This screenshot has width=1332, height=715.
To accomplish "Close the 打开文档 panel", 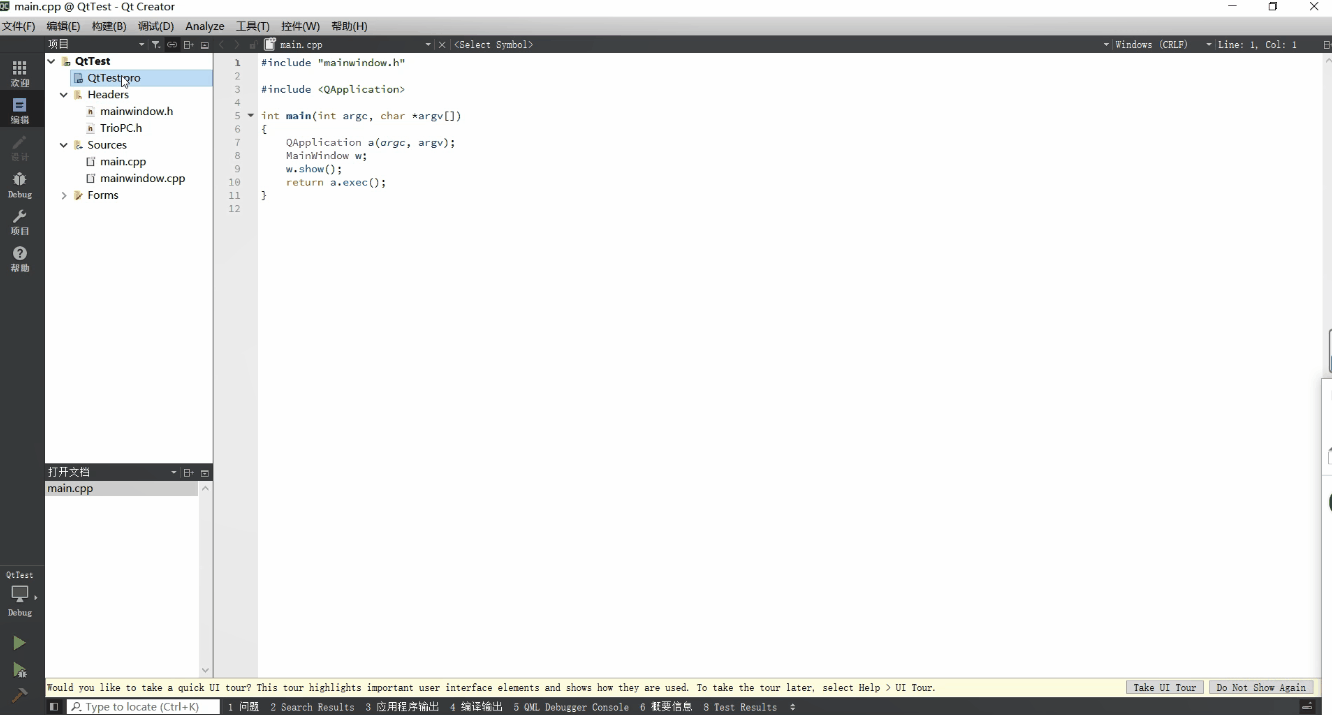I will (x=205, y=472).
